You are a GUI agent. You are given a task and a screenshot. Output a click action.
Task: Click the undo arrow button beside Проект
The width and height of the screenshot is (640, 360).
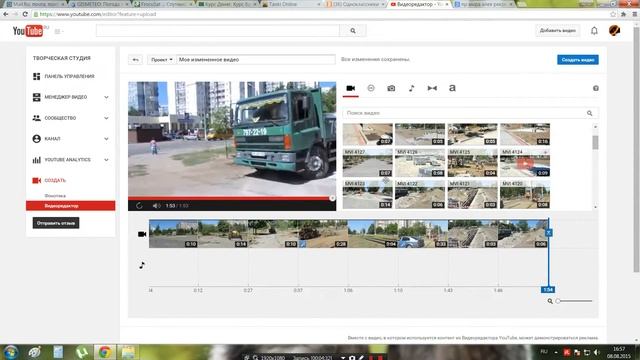(x=135, y=60)
